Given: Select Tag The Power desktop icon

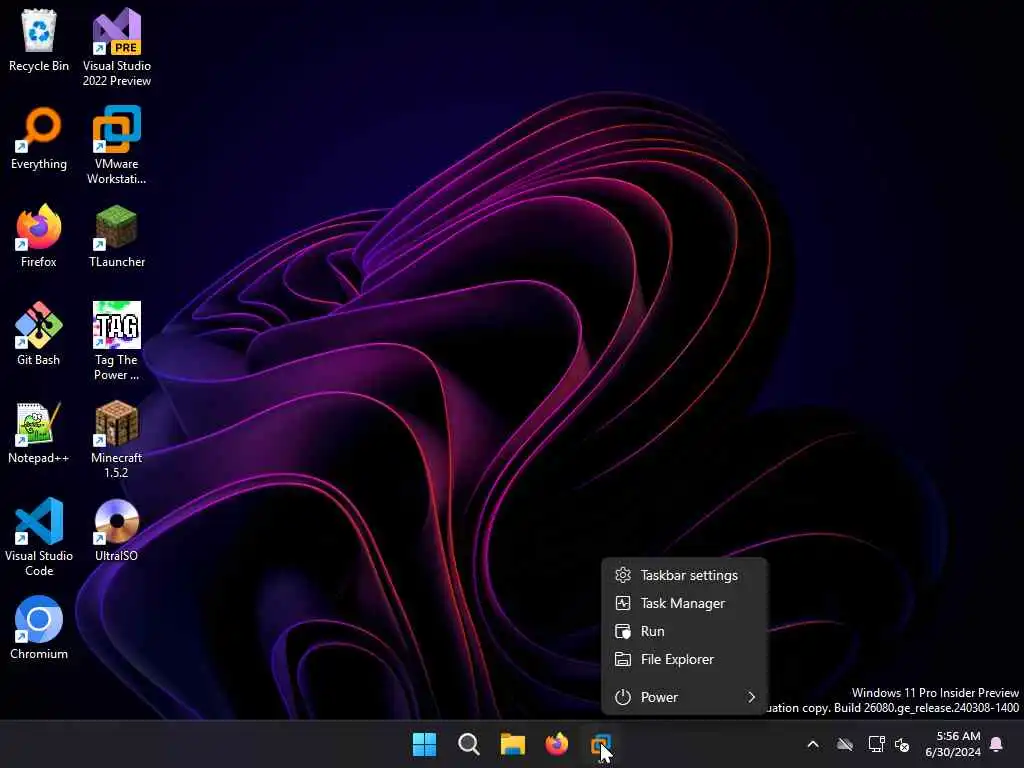Looking at the screenshot, I should pyautogui.click(x=117, y=341).
